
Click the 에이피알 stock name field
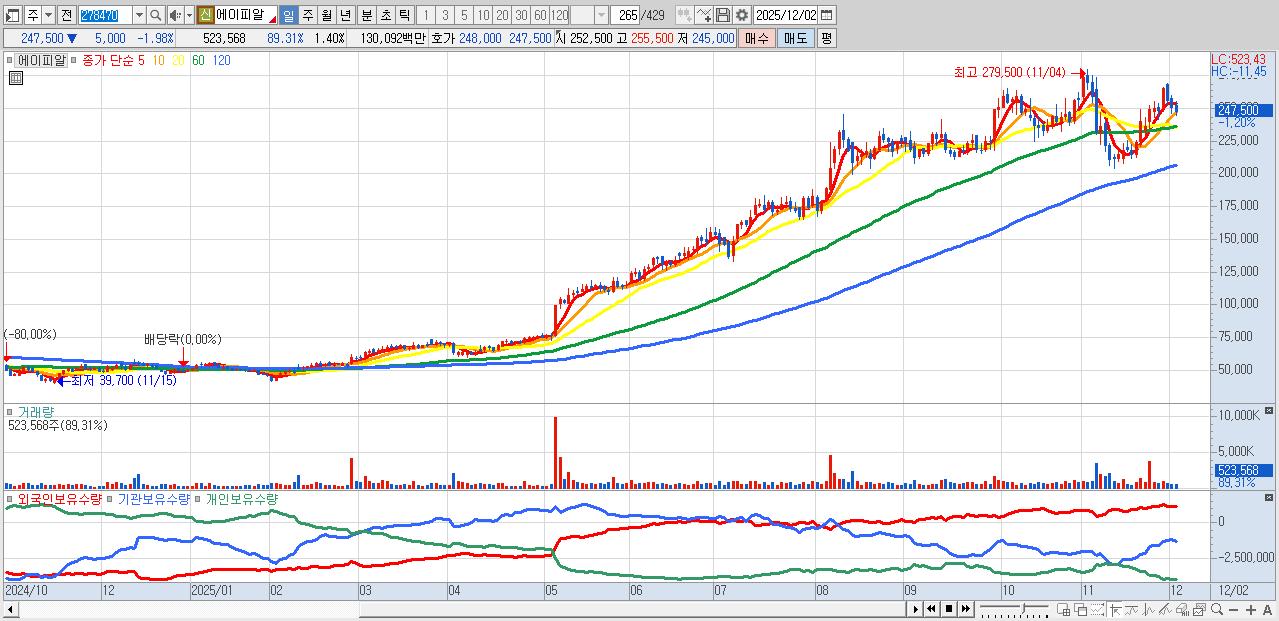[246, 15]
